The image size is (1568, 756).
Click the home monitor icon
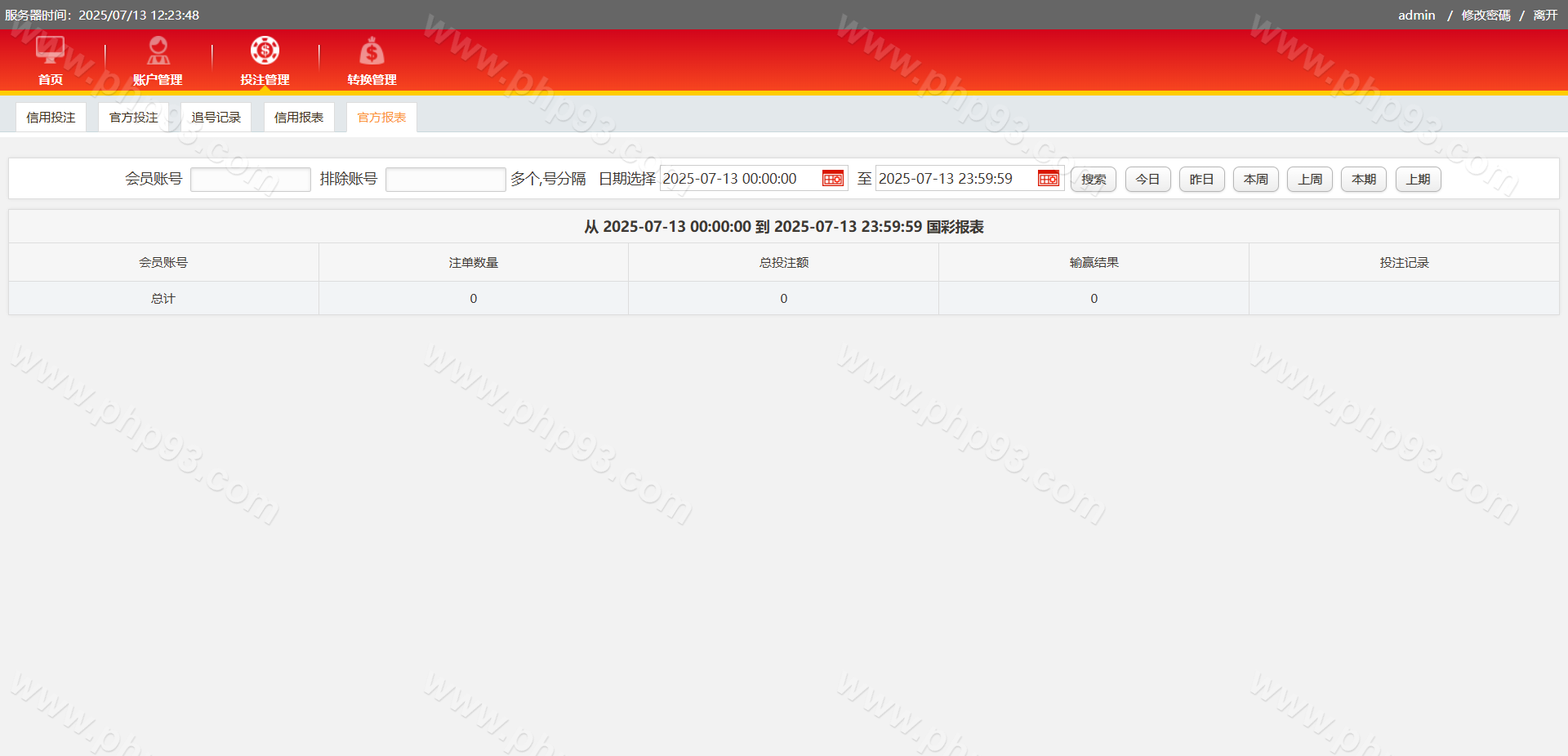tap(50, 51)
